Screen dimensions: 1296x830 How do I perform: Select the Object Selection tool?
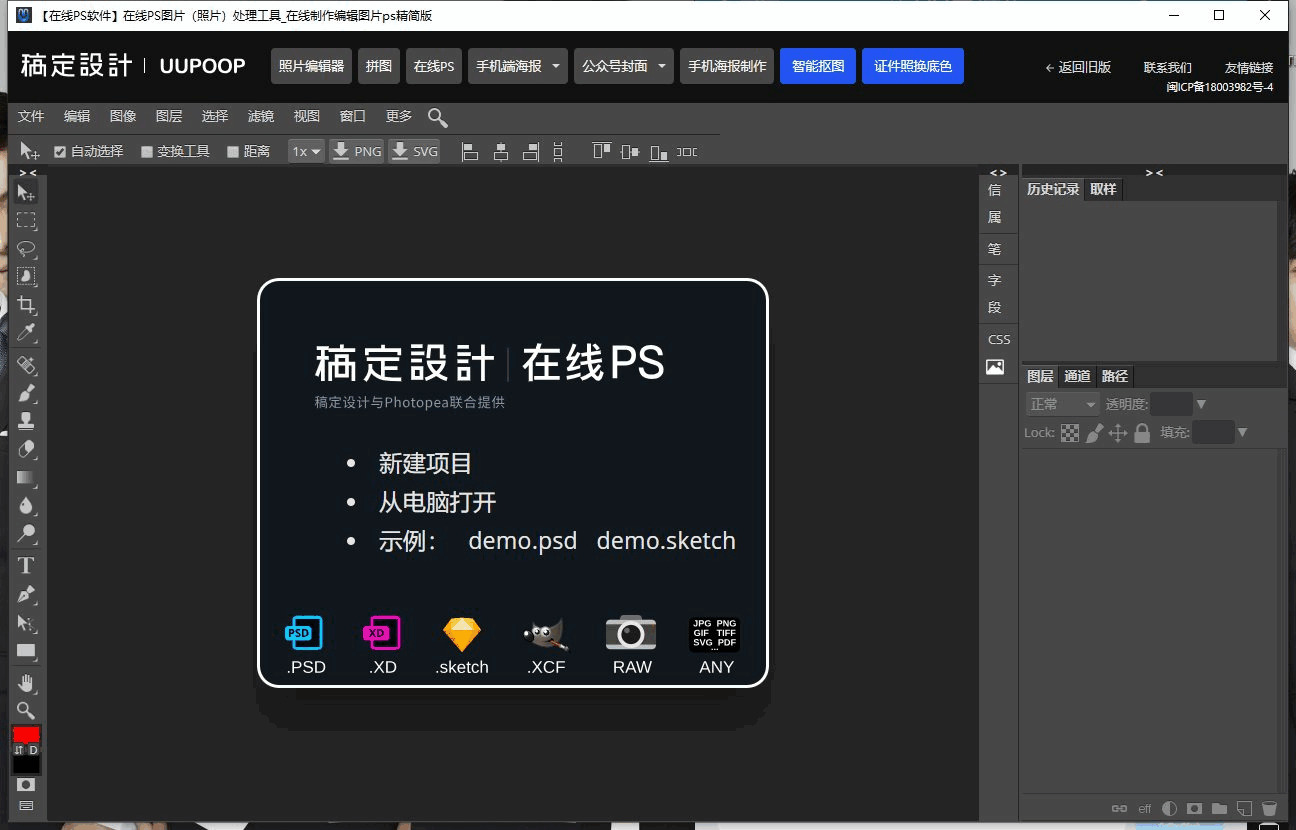click(26, 276)
